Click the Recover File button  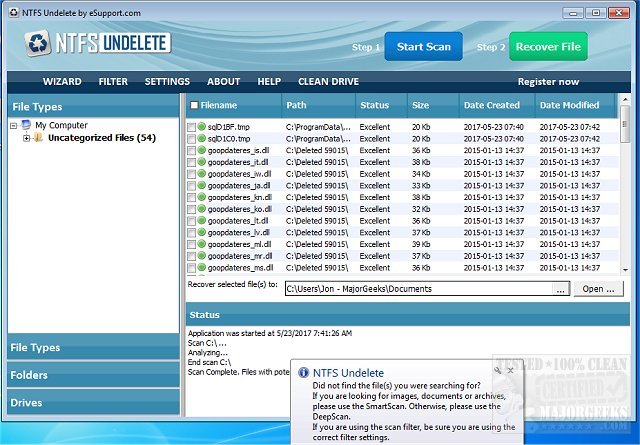tap(548, 47)
